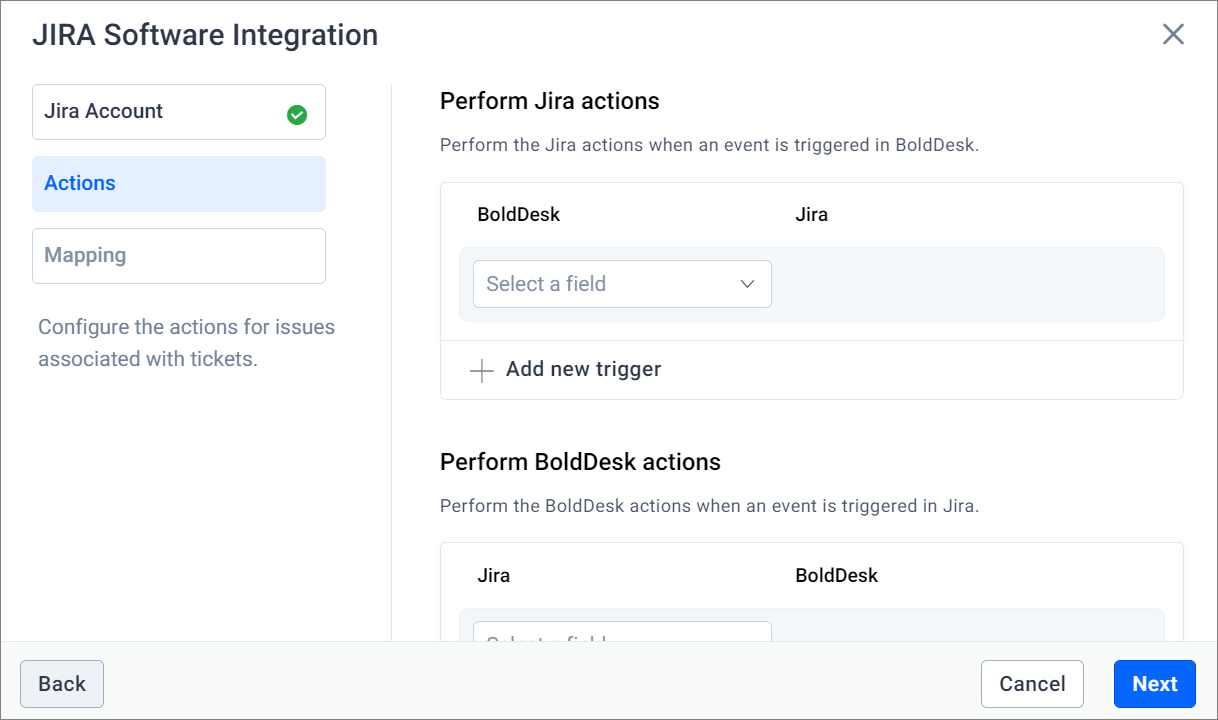Viewport: 1218px width, 720px height.
Task: Click the text 'Perform the BoldDesk actions when an event is triggered in Jira.'
Action: click(x=709, y=506)
